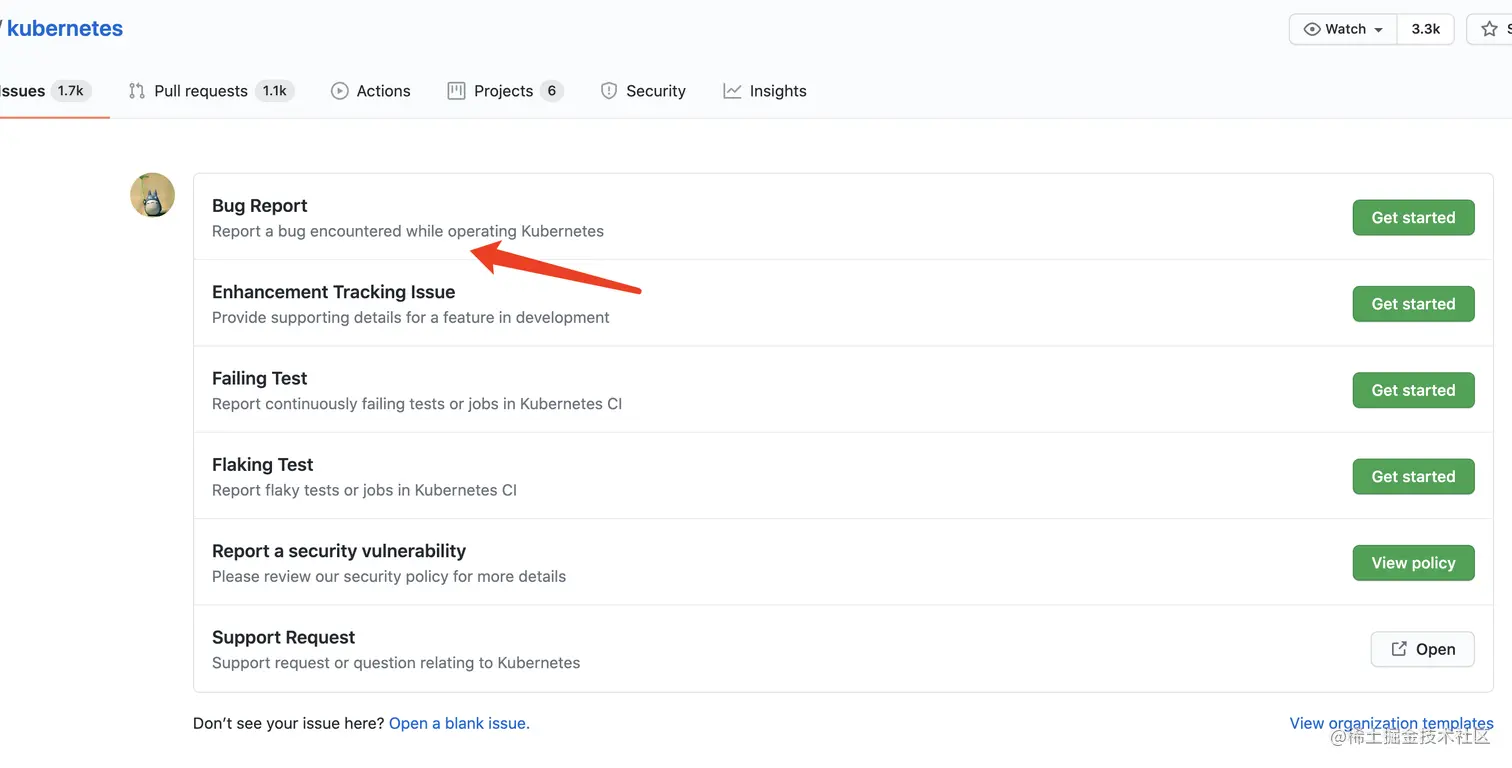This screenshot has height=768, width=1512.
Task: Open the Pull requests tab
Action: [x=211, y=91]
